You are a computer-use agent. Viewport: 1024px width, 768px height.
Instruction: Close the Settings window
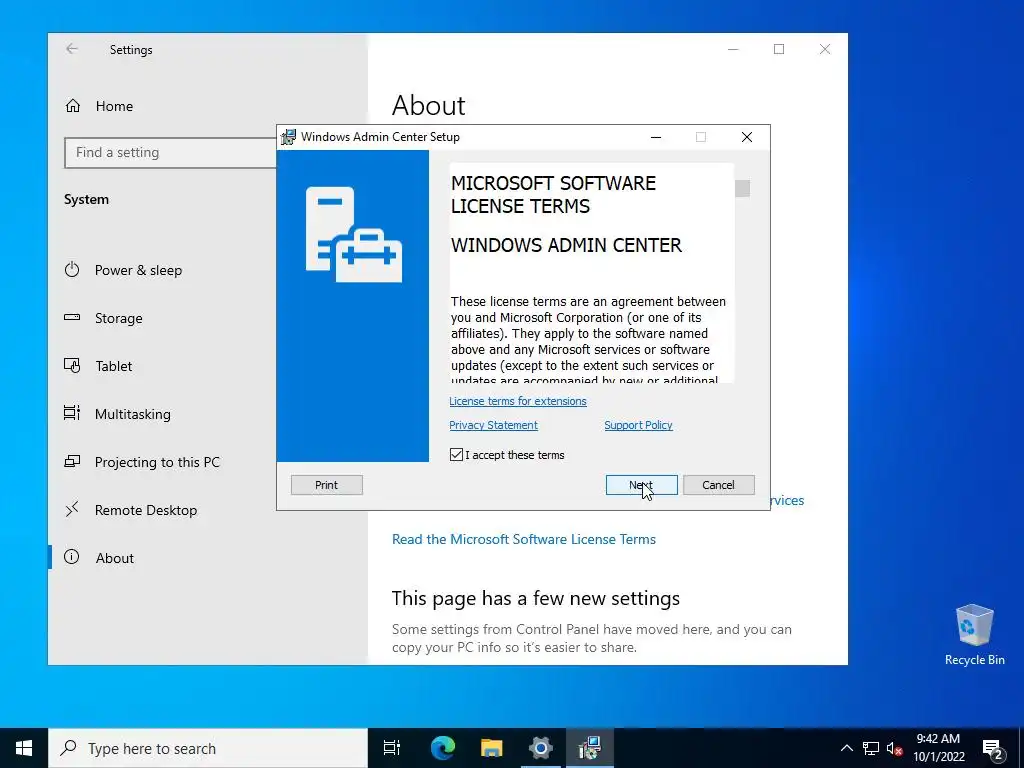(825, 49)
